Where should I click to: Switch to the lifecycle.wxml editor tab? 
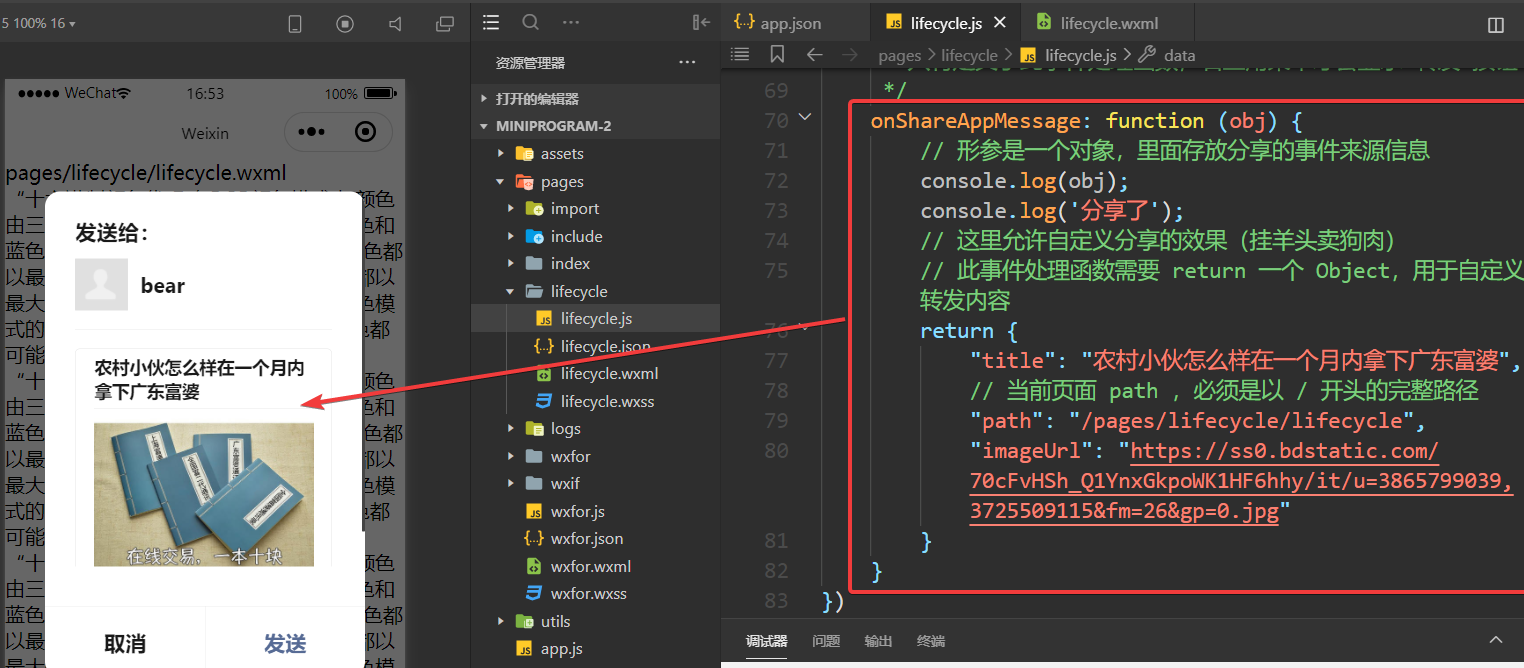1097,23
